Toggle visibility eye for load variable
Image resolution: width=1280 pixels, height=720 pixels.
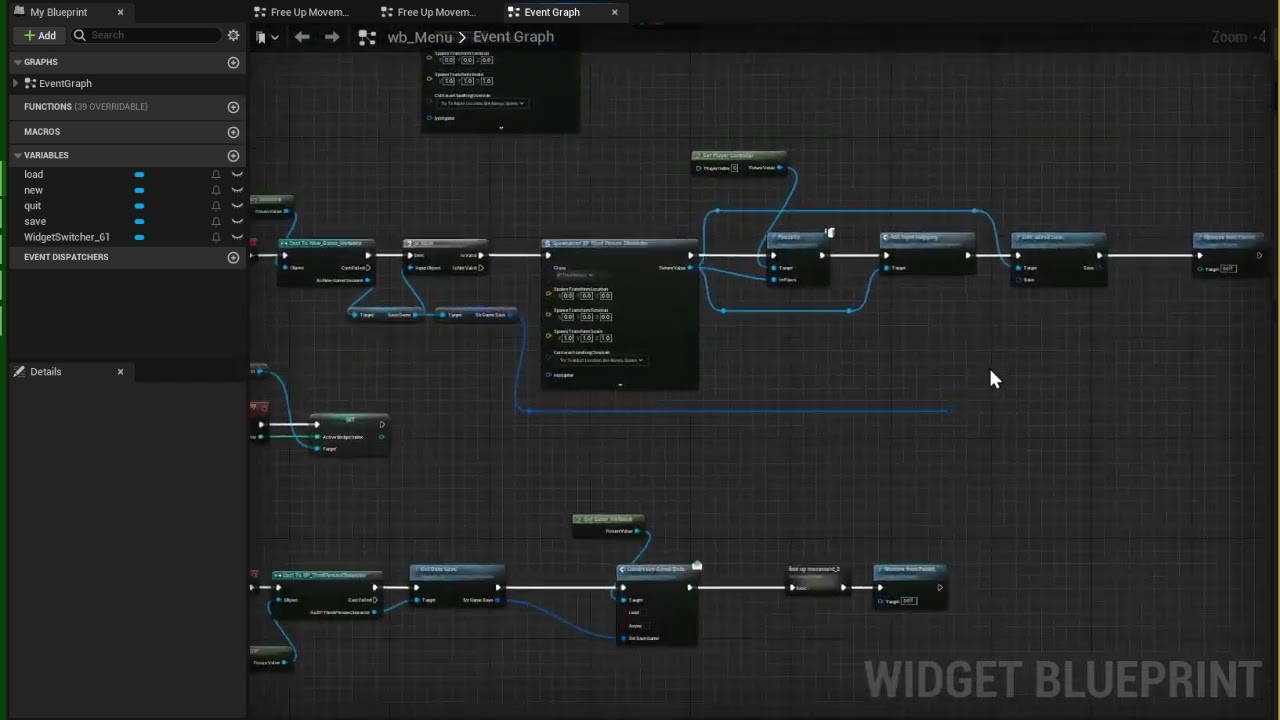(x=237, y=175)
